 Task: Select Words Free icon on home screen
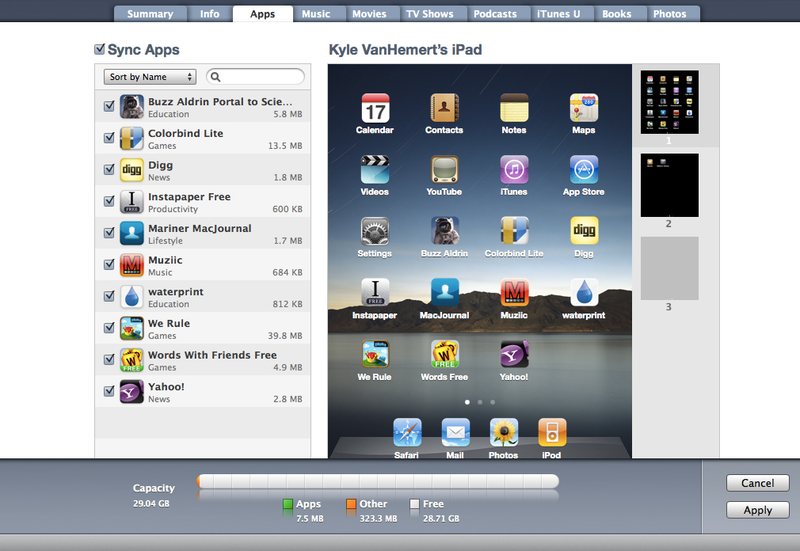(x=444, y=355)
